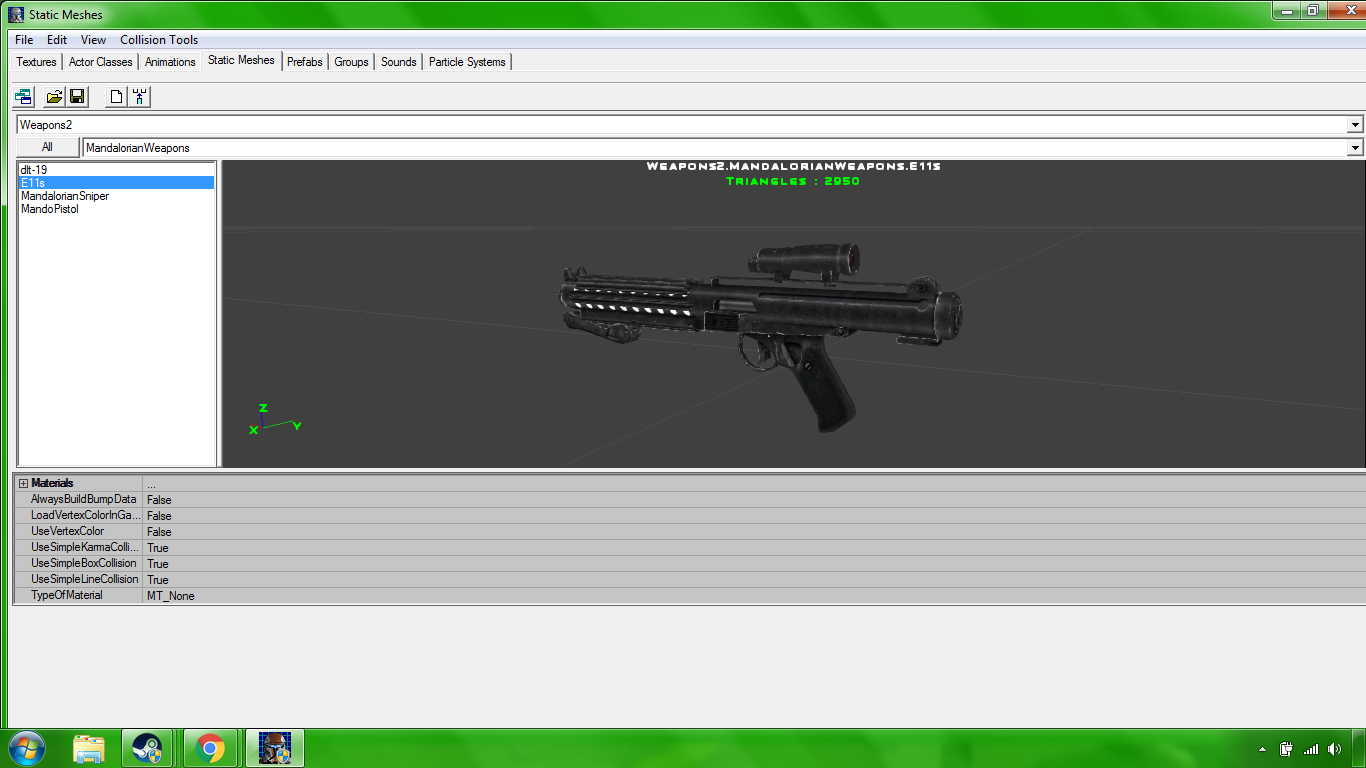1366x768 pixels.
Task: Open the Edit menu
Action: pyautogui.click(x=57, y=40)
